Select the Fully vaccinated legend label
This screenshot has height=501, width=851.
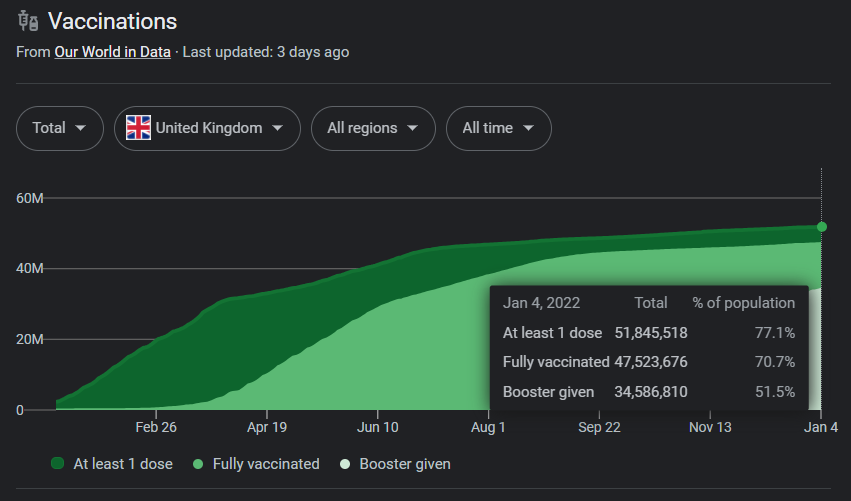click(x=266, y=464)
